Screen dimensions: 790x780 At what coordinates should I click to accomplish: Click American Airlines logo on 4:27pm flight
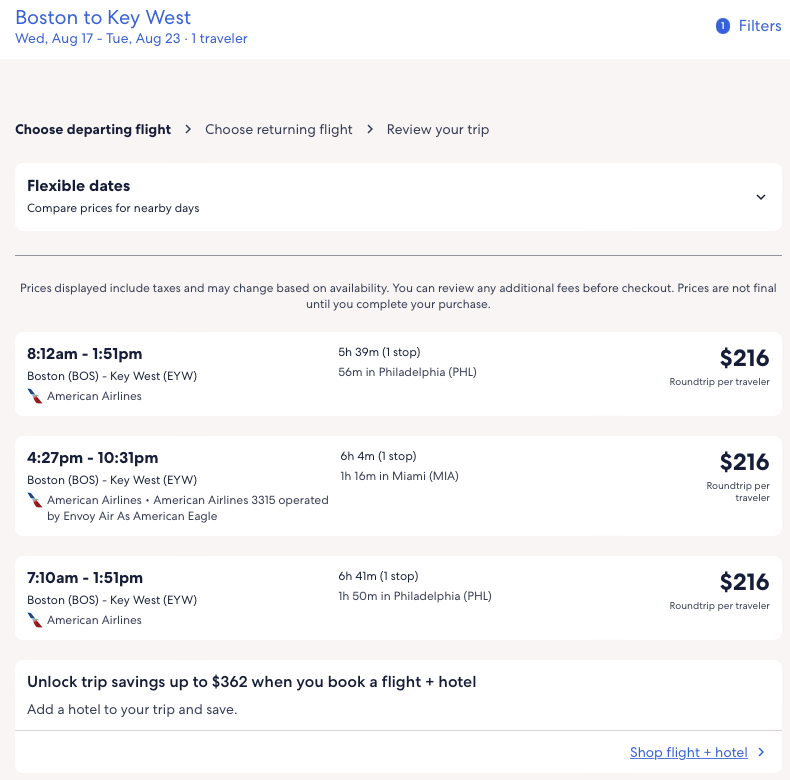point(35,500)
